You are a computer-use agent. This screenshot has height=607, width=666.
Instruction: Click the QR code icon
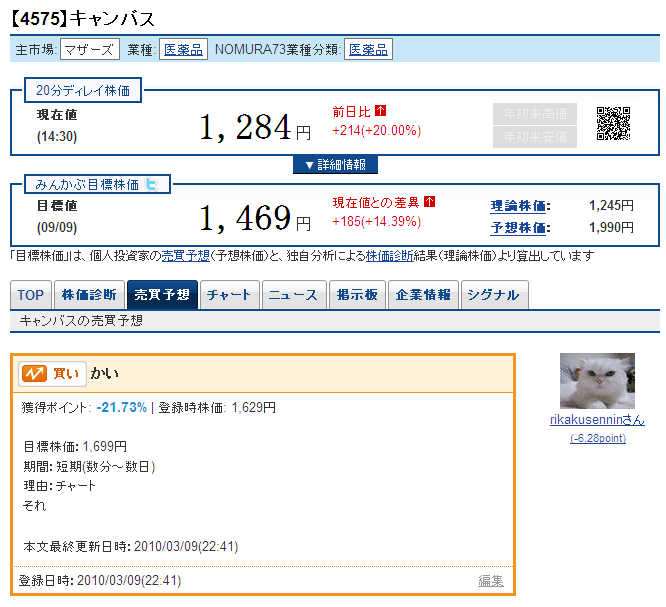(x=613, y=123)
